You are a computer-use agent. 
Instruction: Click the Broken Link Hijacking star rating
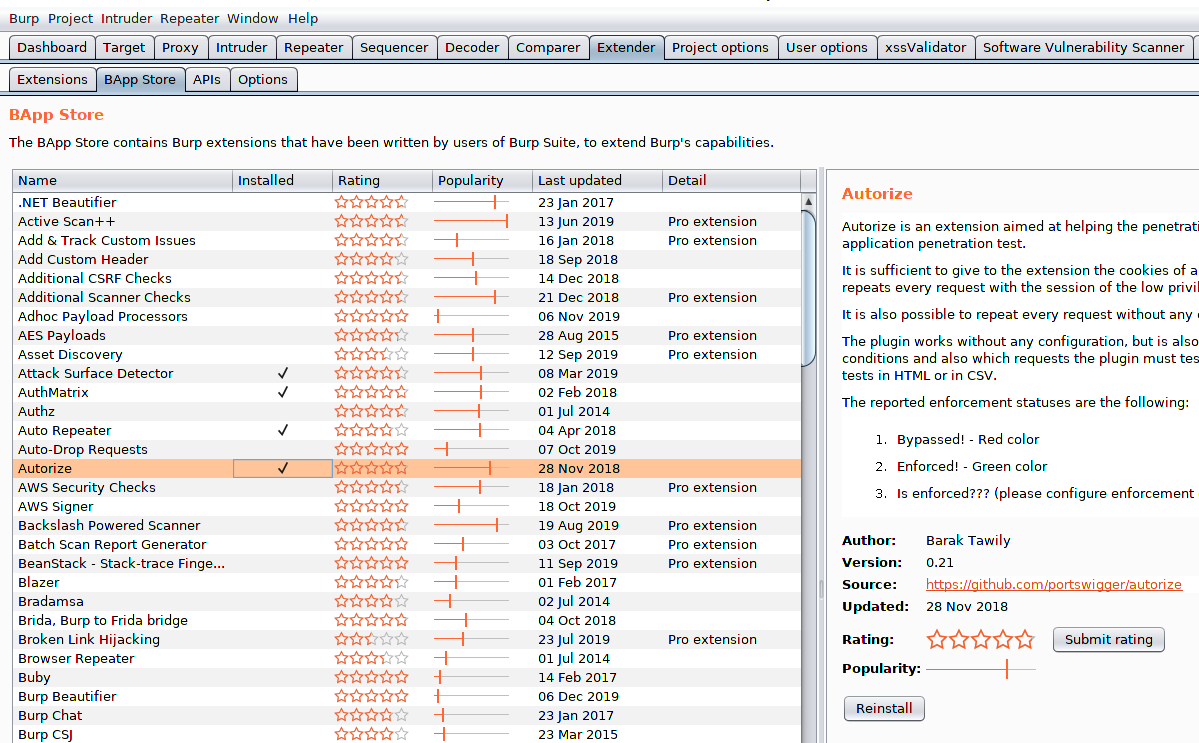pyautogui.click(x=372, y=640)
